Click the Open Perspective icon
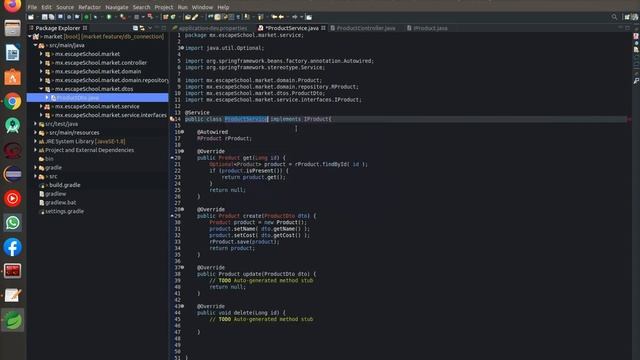This screenshot has height=360, width=640. (x=627, y=17)
